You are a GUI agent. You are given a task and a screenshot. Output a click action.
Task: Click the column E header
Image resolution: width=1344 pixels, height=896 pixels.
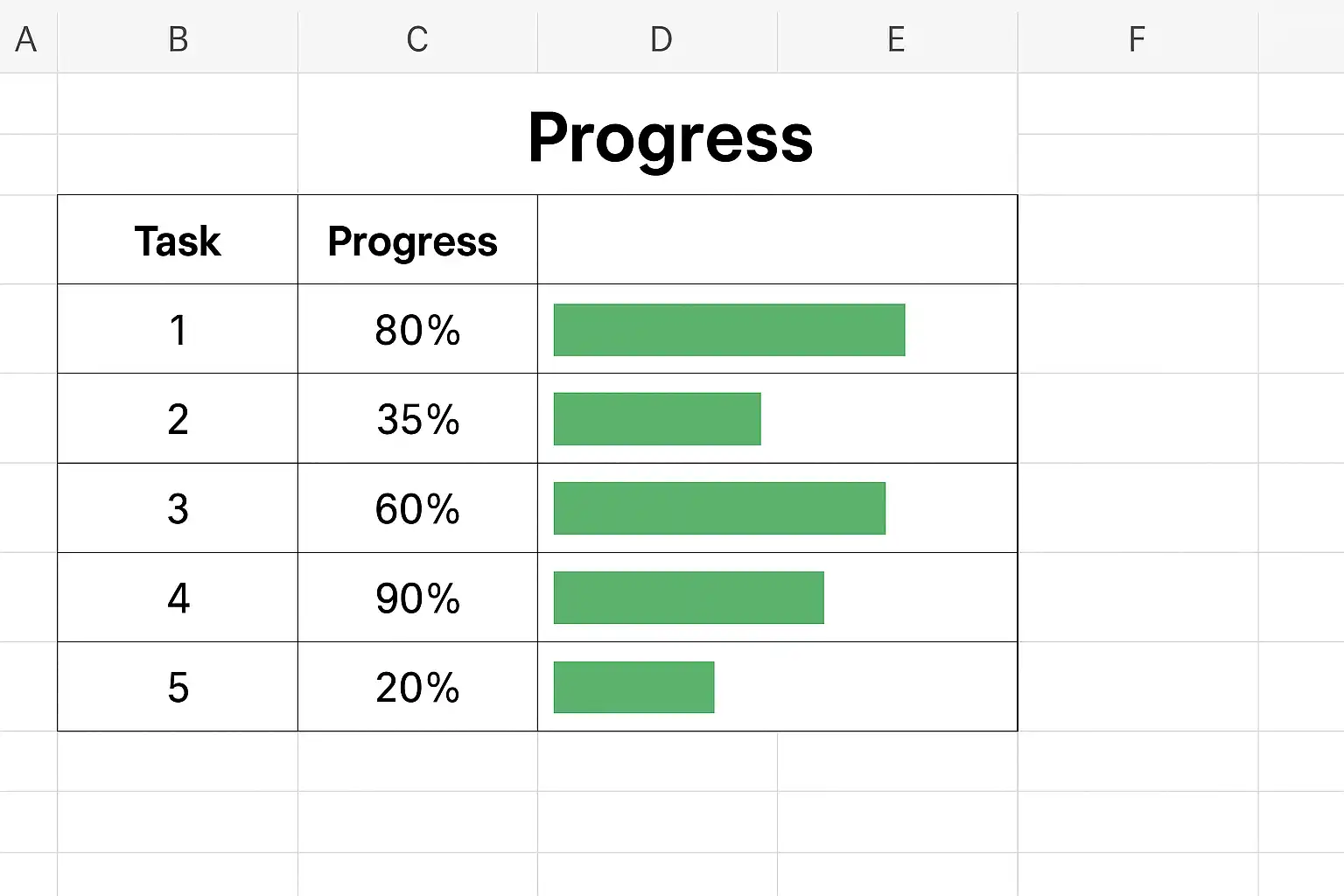pyautogui.click(x=896, y=39)
